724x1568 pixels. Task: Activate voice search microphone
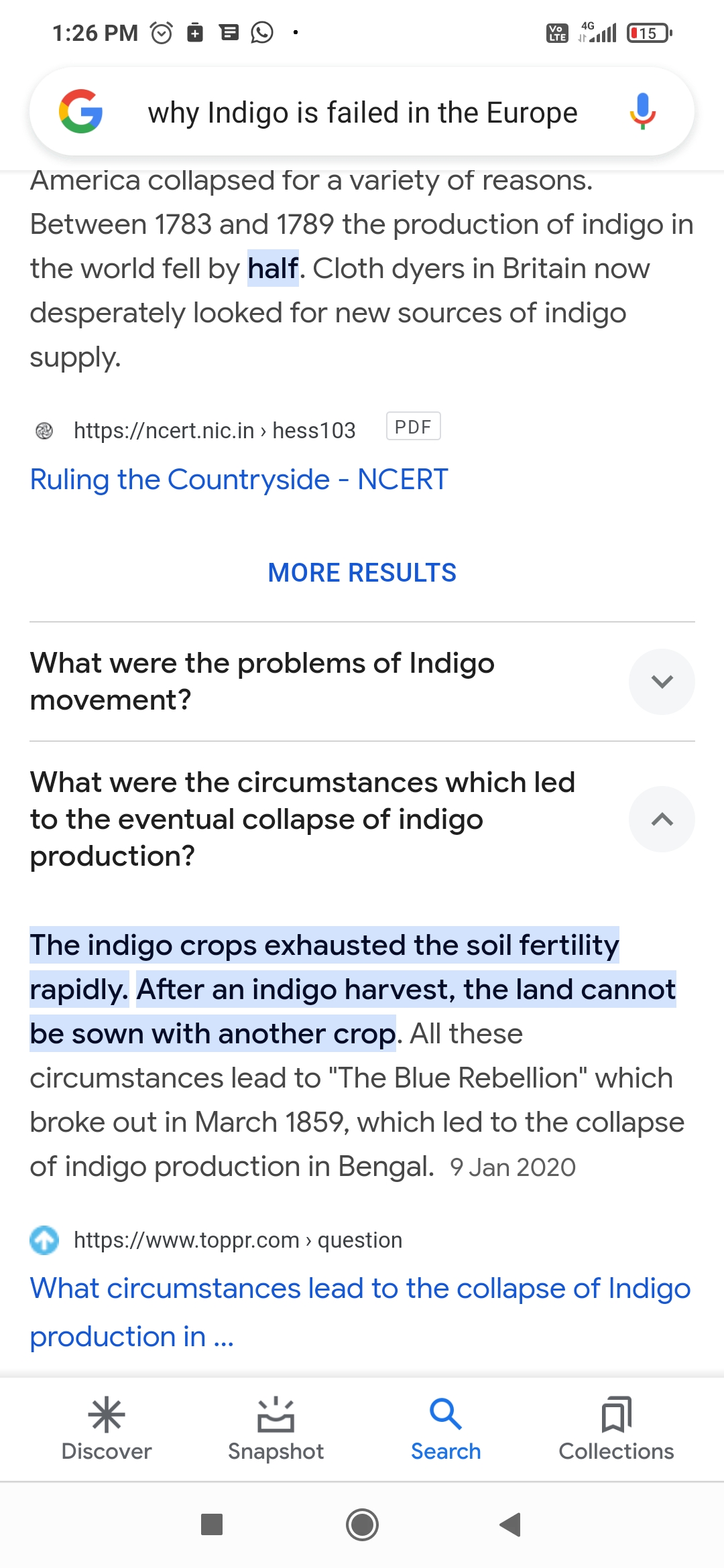click(x=642, y=111)
